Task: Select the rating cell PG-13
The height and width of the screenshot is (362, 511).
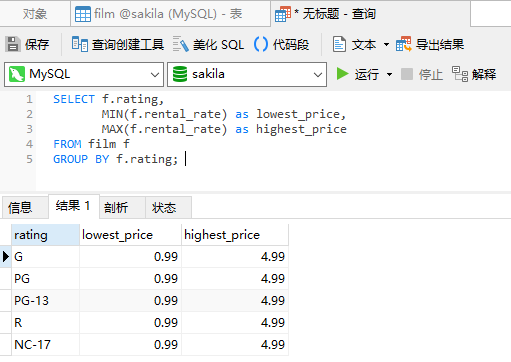Action: [x=46, y=301]
